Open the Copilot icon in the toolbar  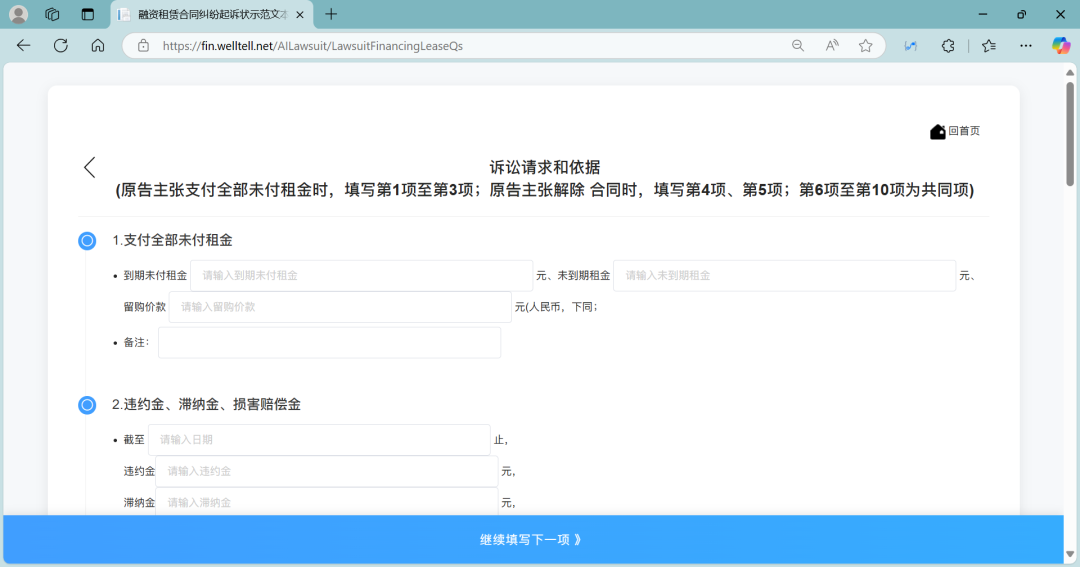(x=1060, y=45)
